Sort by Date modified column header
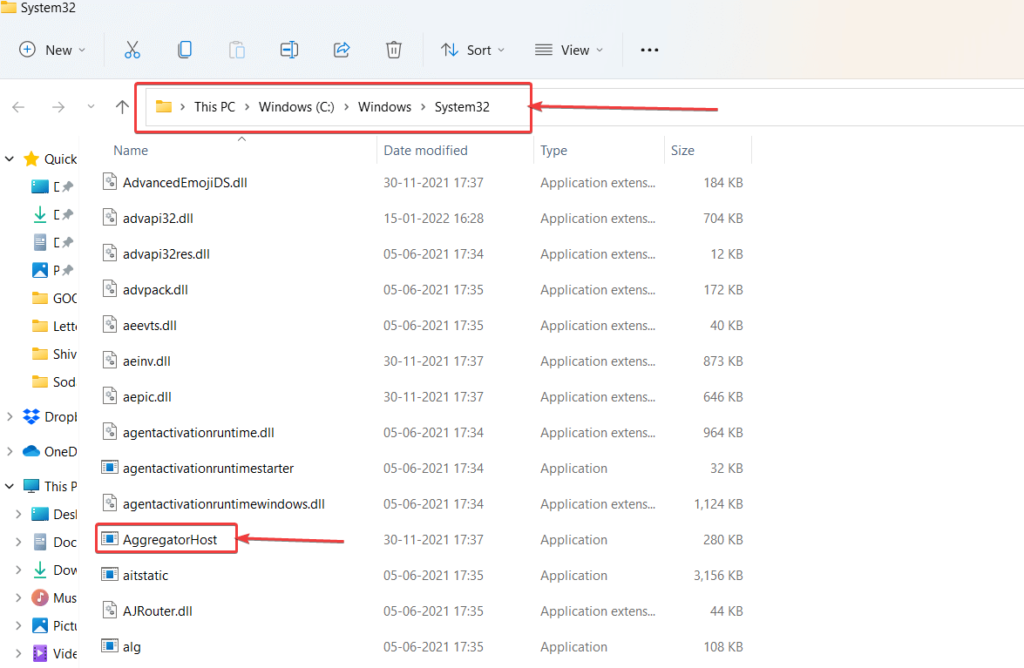The height and width of the screenshot is (668, 1024). coord(425,150)
